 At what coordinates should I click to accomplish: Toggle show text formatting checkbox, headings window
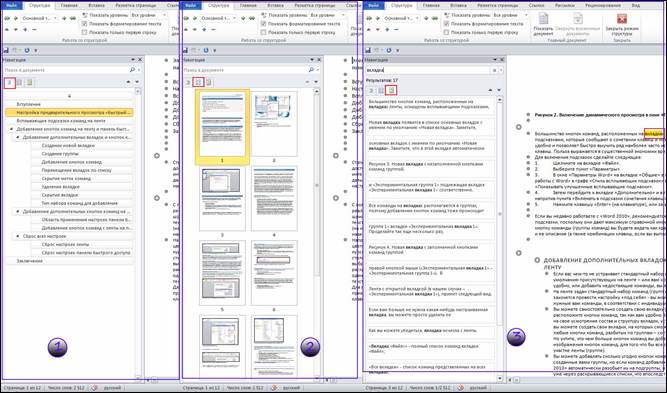point(84,24)
